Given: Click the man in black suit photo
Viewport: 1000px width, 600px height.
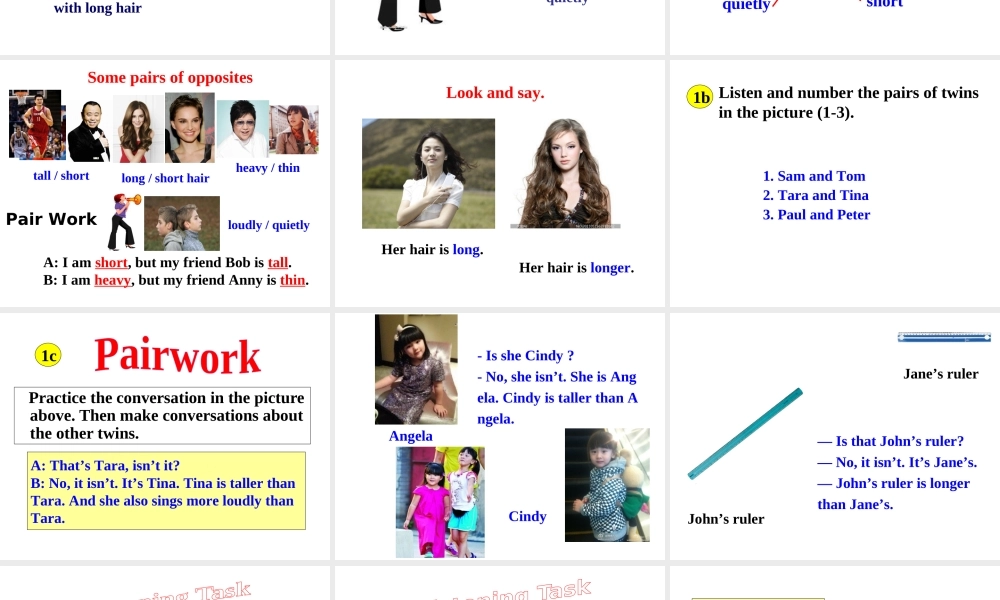Looking at the screenshot, I should (x=88, y=131).
